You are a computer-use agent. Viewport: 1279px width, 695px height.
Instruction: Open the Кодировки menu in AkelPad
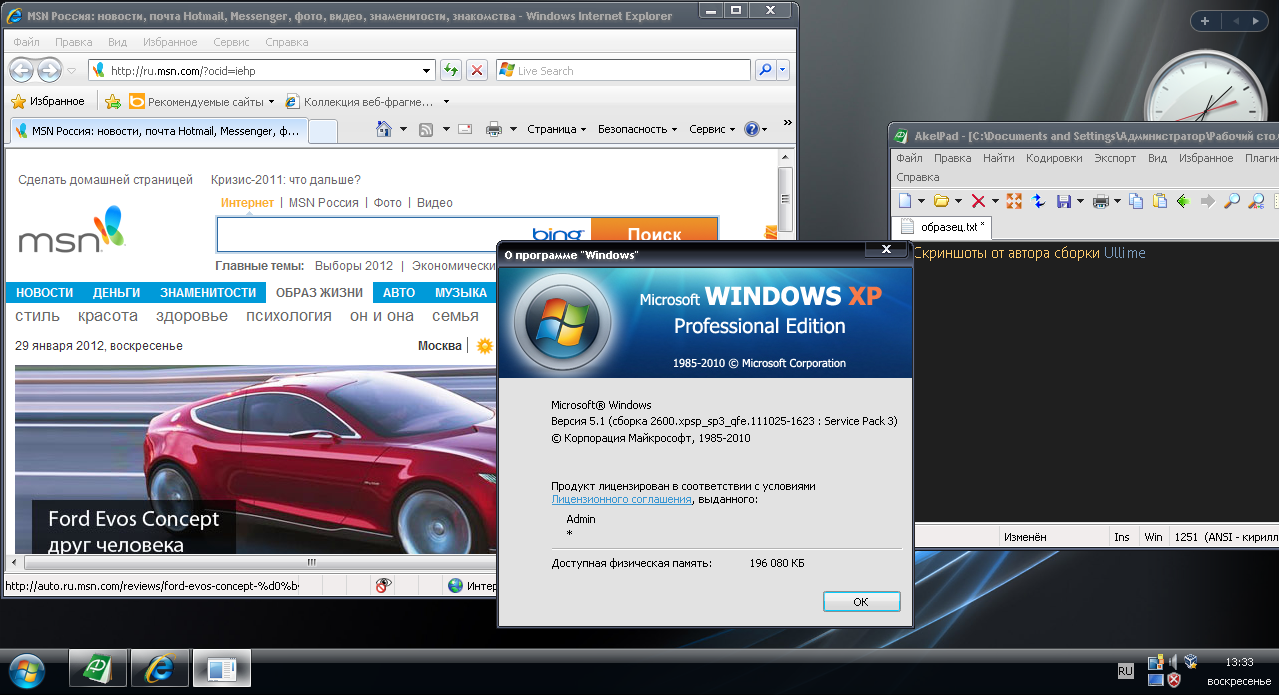1054,158
